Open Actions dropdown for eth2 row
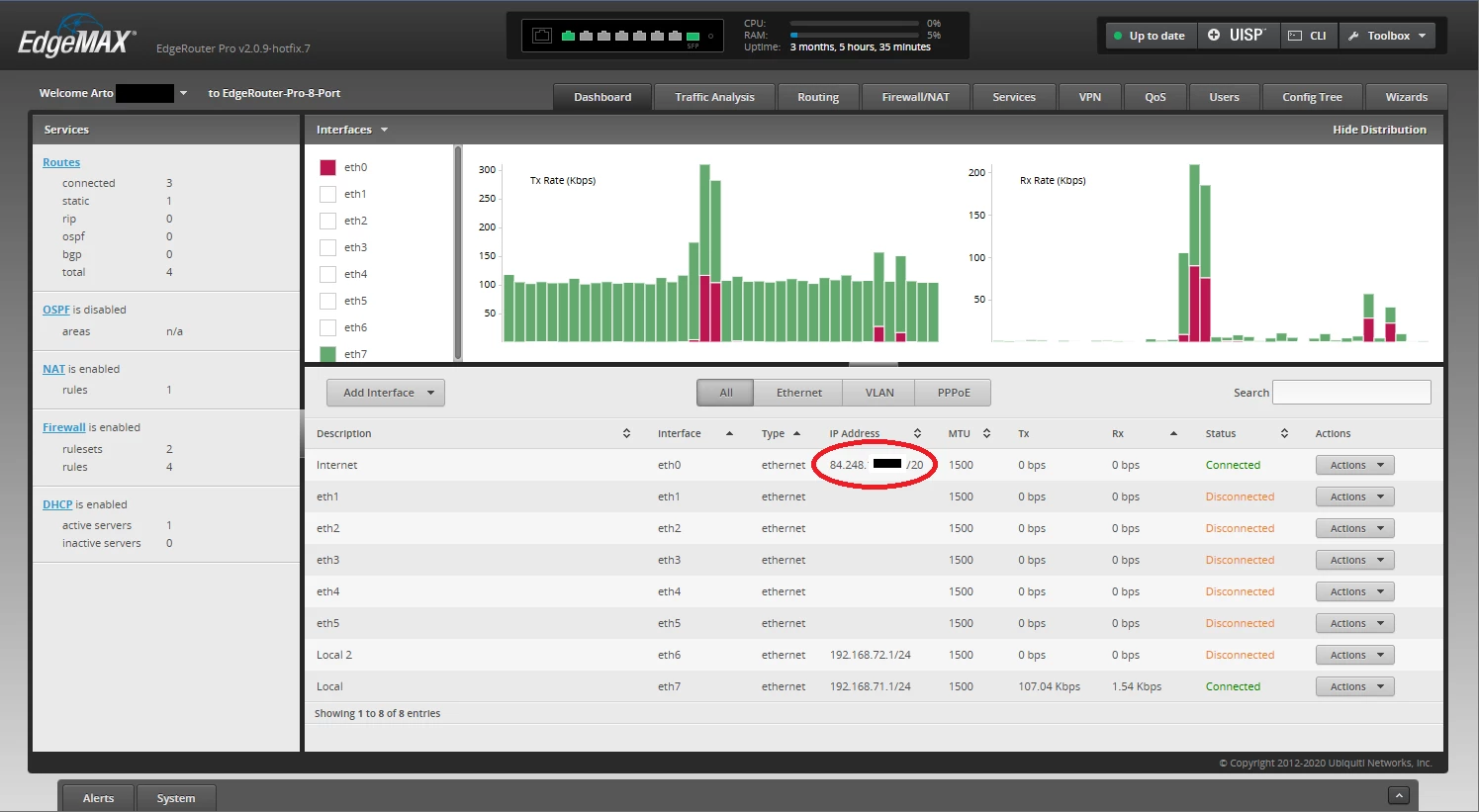This screenshot has height=812, width=1479. pyautogui.click(x=1354, y=528)
